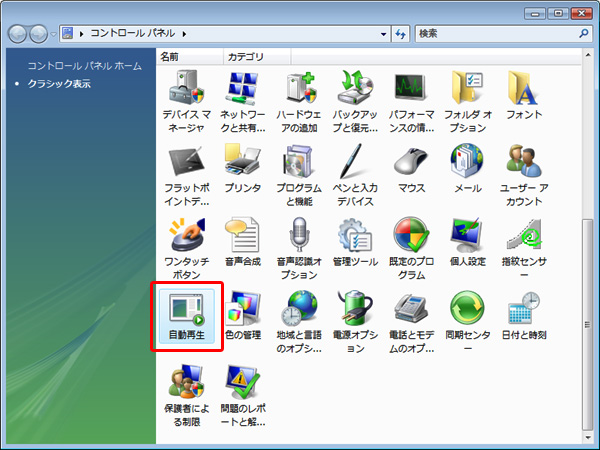Click the コントロール パネル breadcrumb text
600x450 pixels.
click(133, 33)
